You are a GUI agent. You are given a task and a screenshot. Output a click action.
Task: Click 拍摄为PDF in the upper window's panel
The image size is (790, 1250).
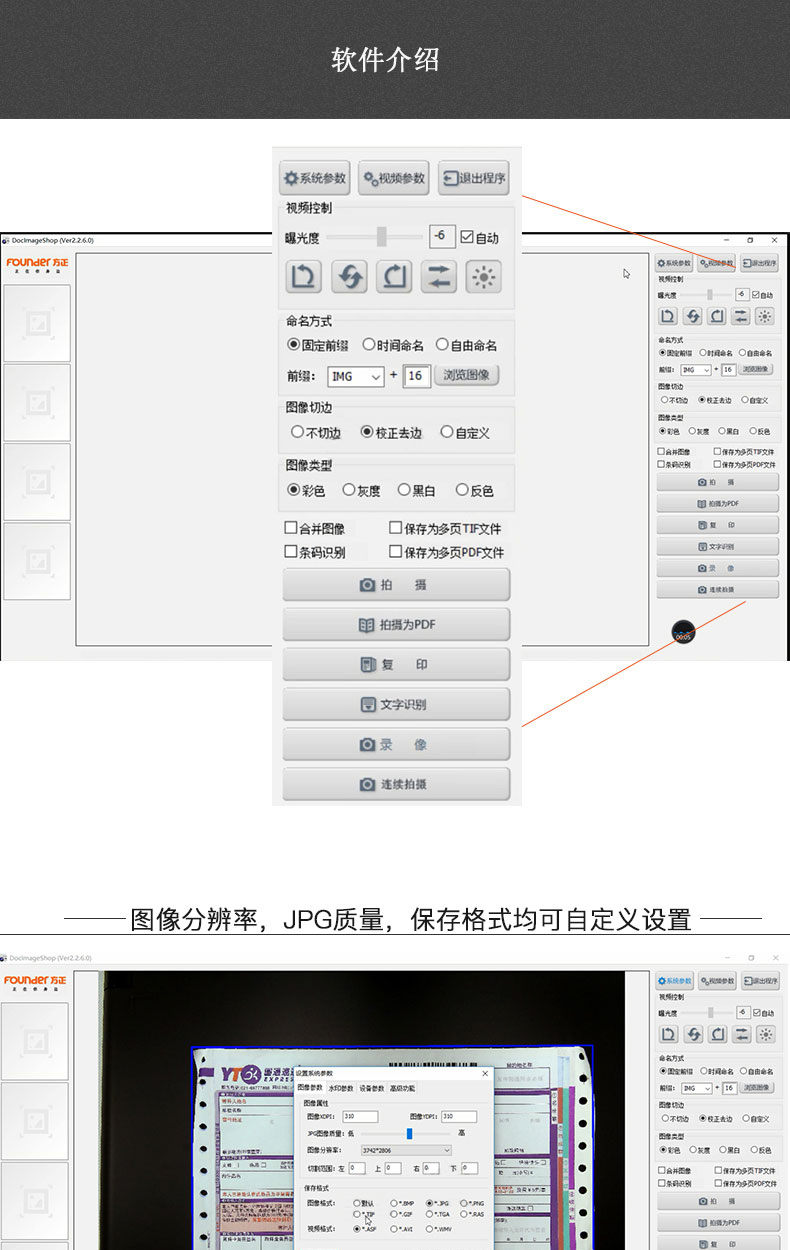tap(717, 503)
